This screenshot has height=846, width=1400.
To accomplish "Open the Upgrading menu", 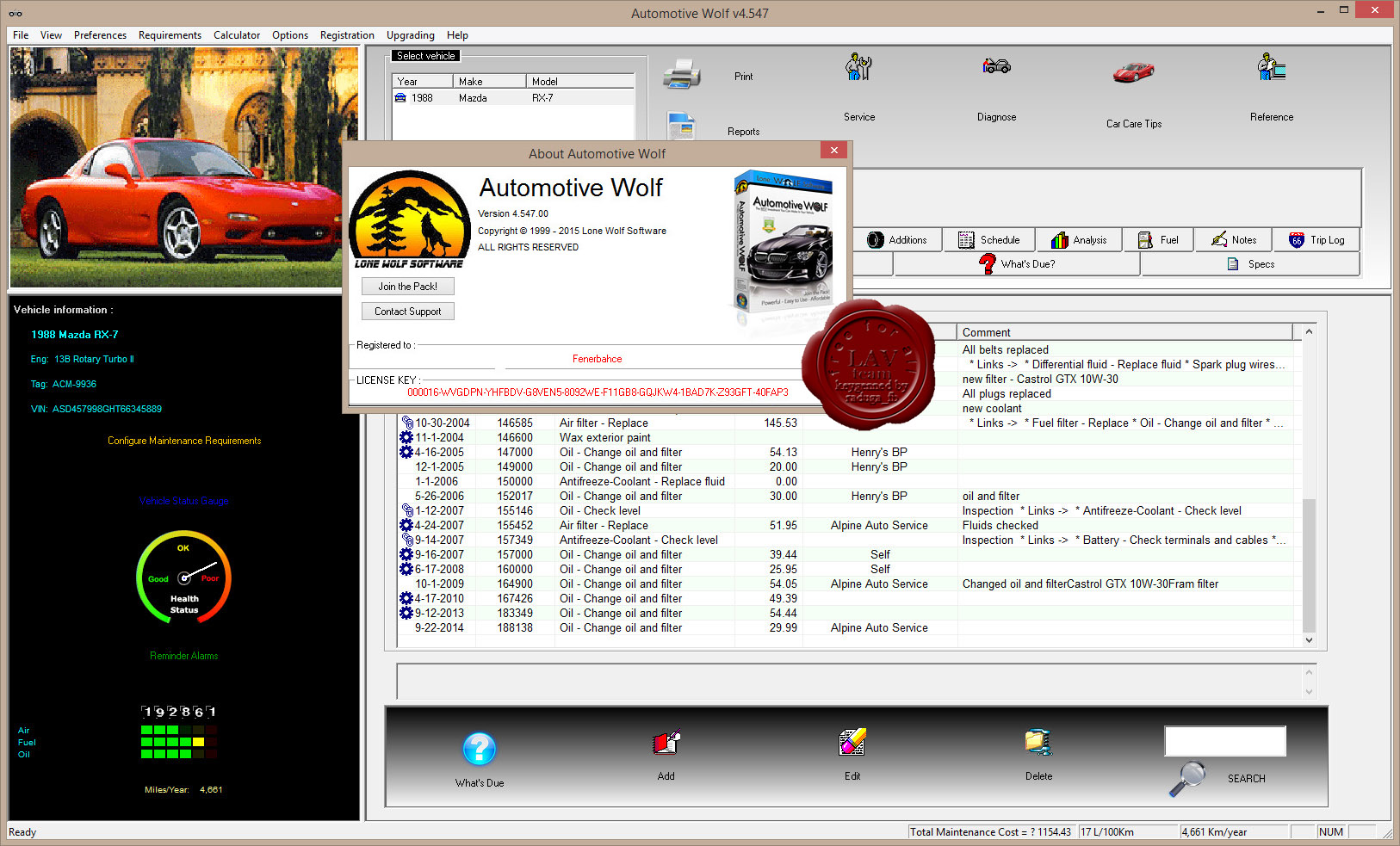I will click(x=411, y=35).
